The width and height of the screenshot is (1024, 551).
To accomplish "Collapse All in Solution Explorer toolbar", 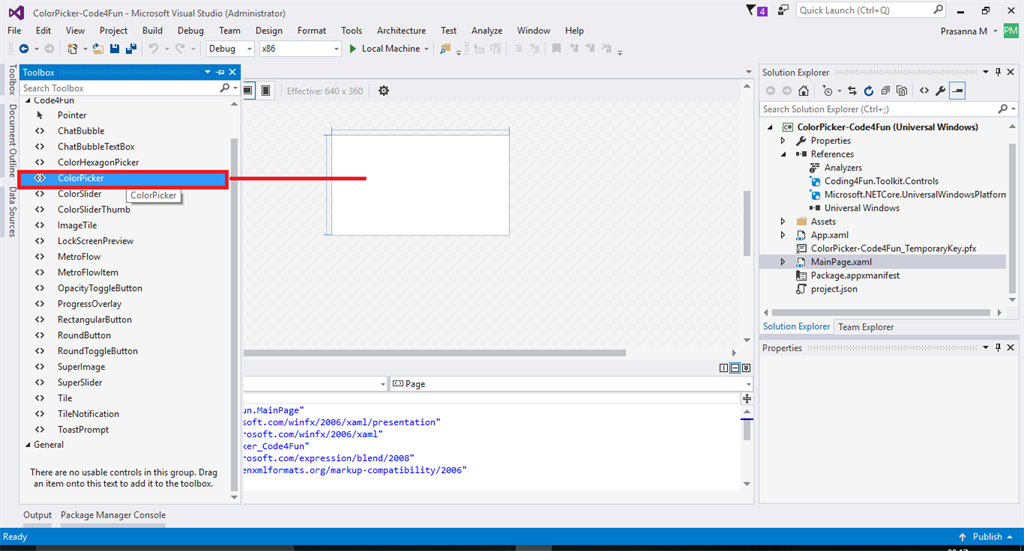I will [x=885, y=91].
